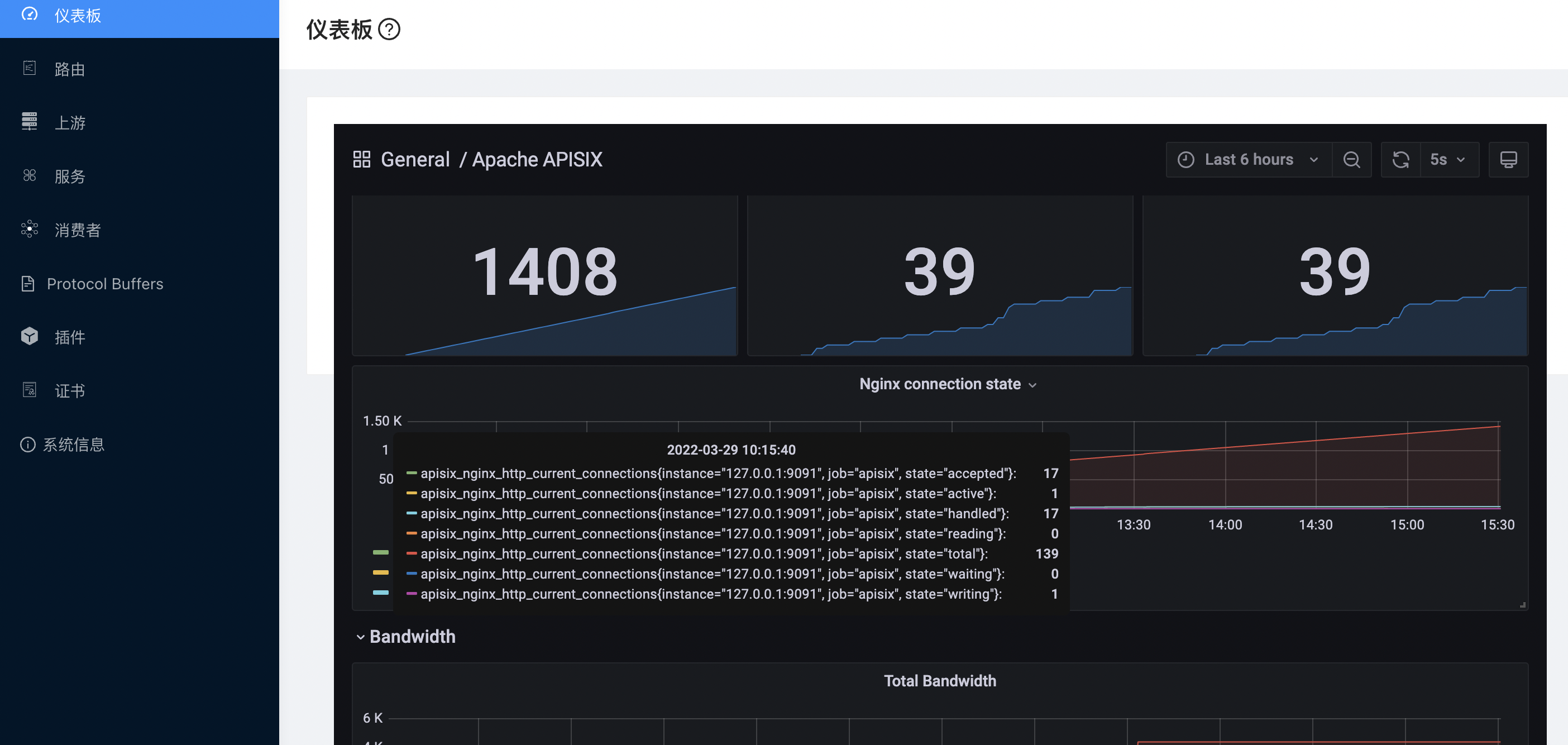This screenshot has width=1568, height=745.
Task: Open the 插件 plugins menu item
Action: tap(140, 337)
